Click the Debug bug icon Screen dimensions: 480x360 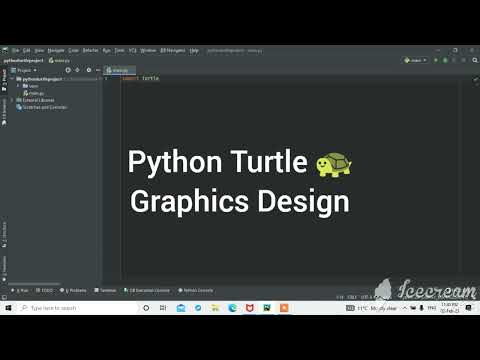pos(445,60)
